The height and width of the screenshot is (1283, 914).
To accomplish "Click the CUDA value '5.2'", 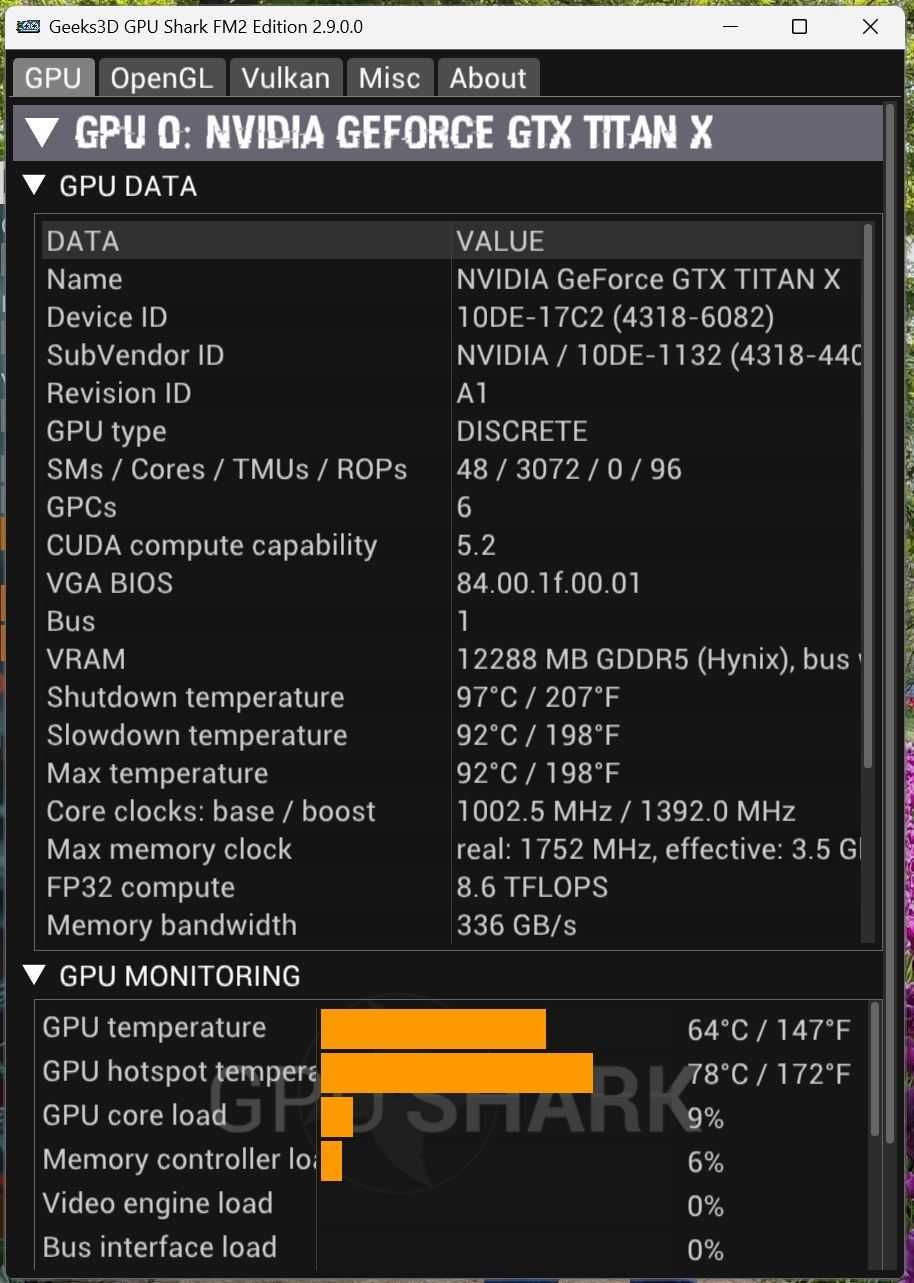I will point(476,545).
